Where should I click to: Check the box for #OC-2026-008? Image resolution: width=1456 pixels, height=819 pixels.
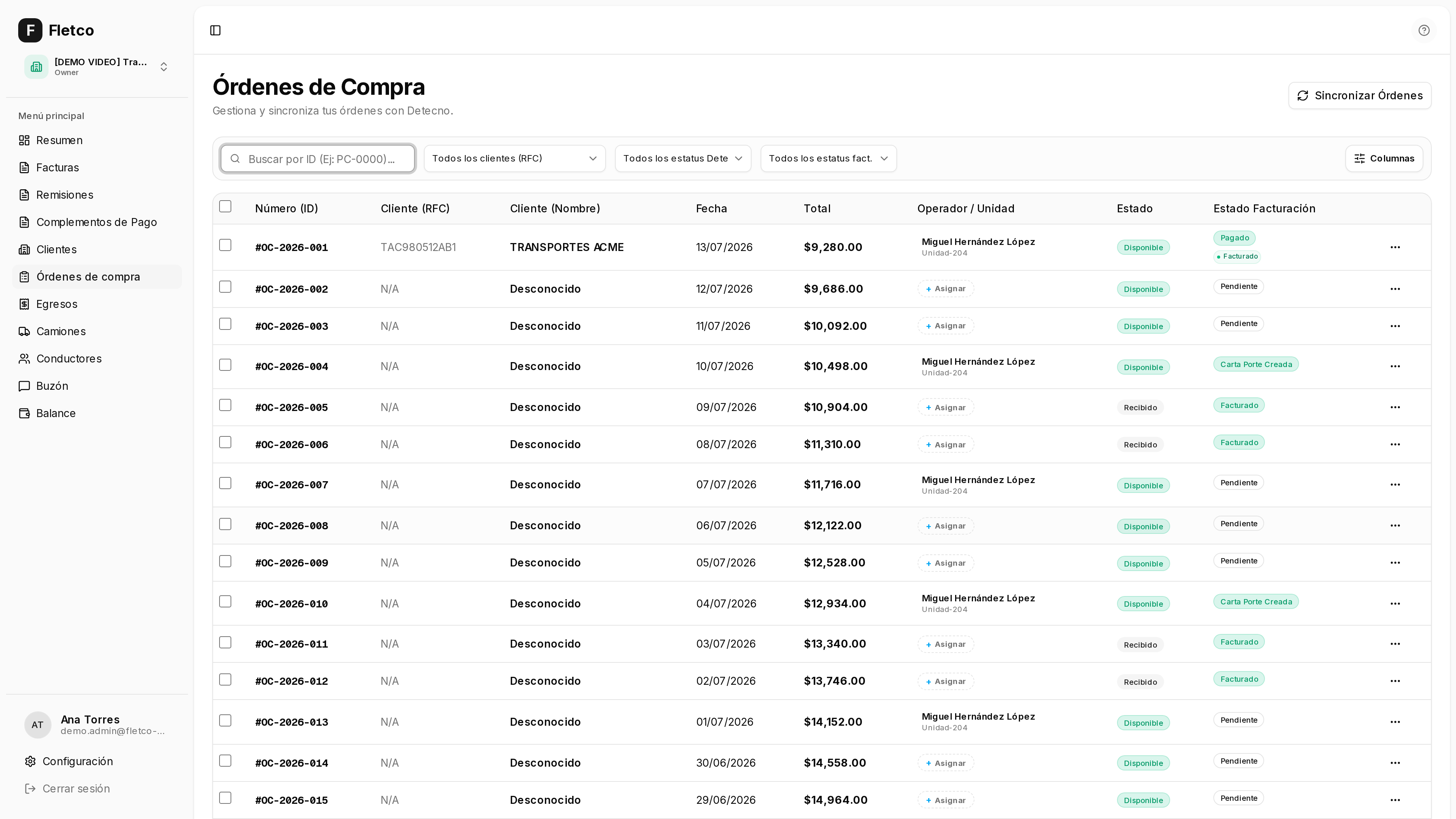point(226,524)
